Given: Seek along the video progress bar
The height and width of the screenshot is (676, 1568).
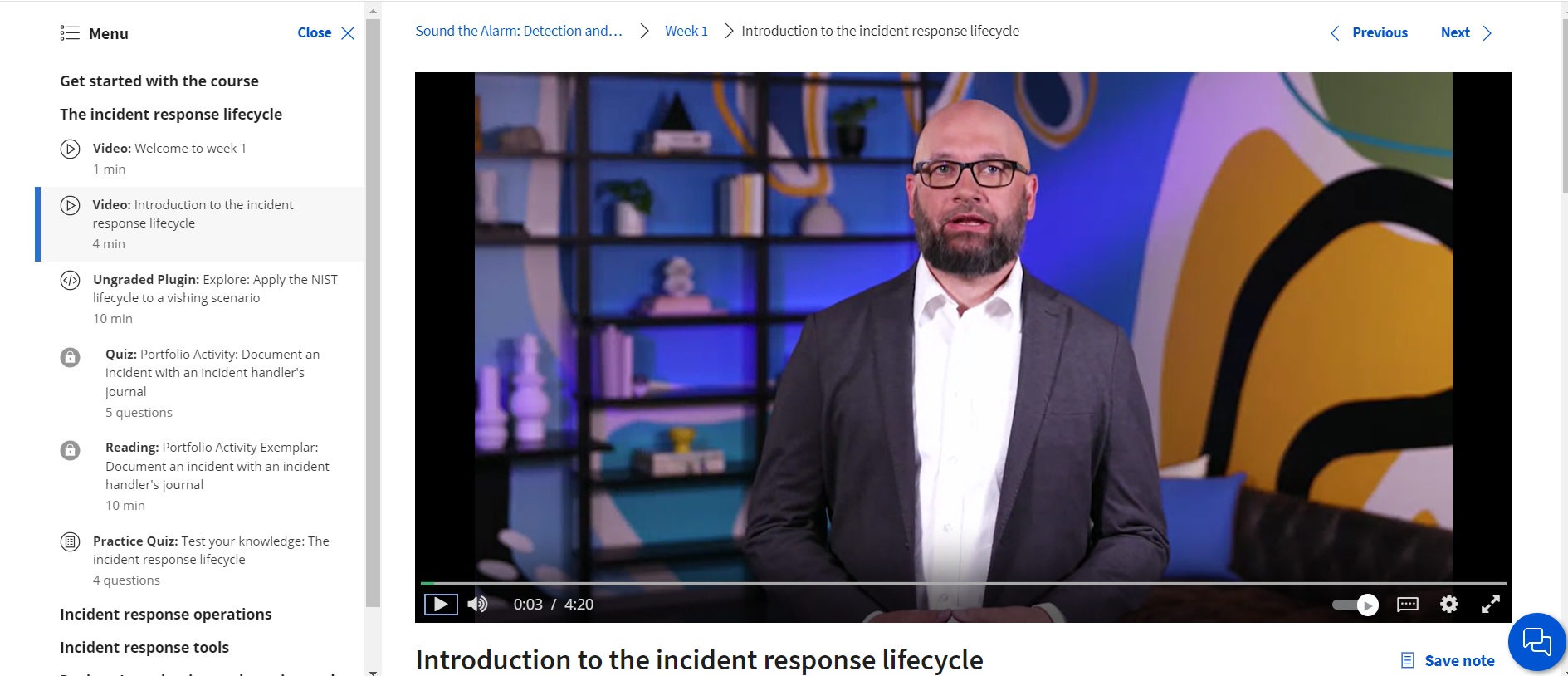Looking at the screenshot, I should [x=963, y=583].
